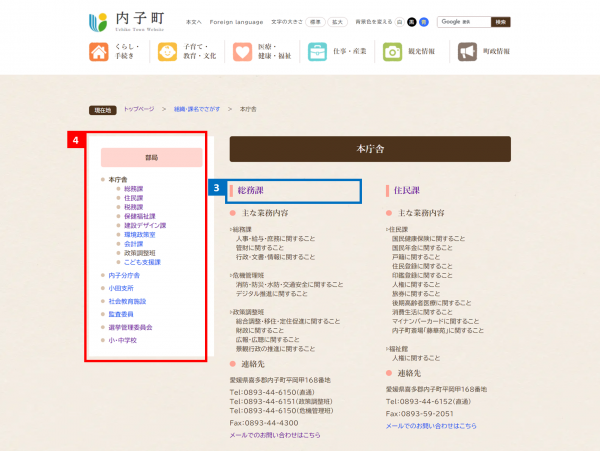Open 子育て・教育・文化 menu label
Viewport: 600px width, 451px height.
[200, 51]
